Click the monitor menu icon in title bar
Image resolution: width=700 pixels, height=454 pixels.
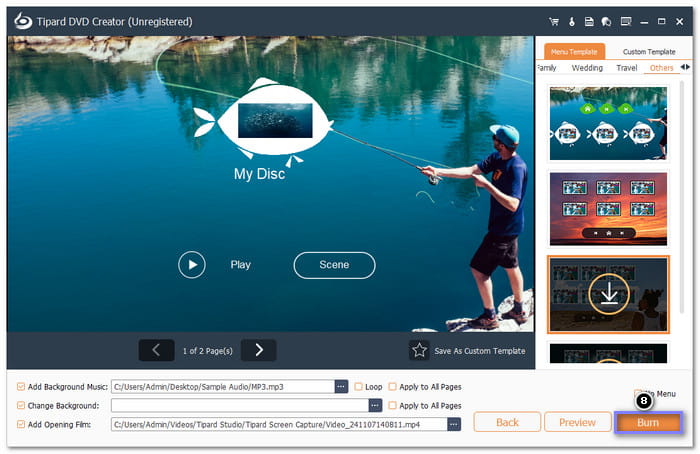[x=626, y=21]
